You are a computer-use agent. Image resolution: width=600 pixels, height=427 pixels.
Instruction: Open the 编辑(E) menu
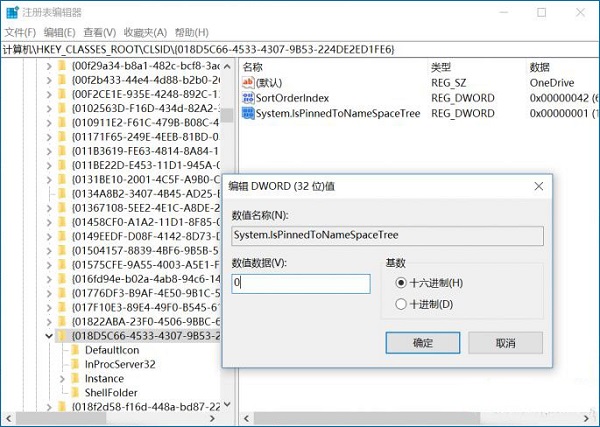coord(59,33)
